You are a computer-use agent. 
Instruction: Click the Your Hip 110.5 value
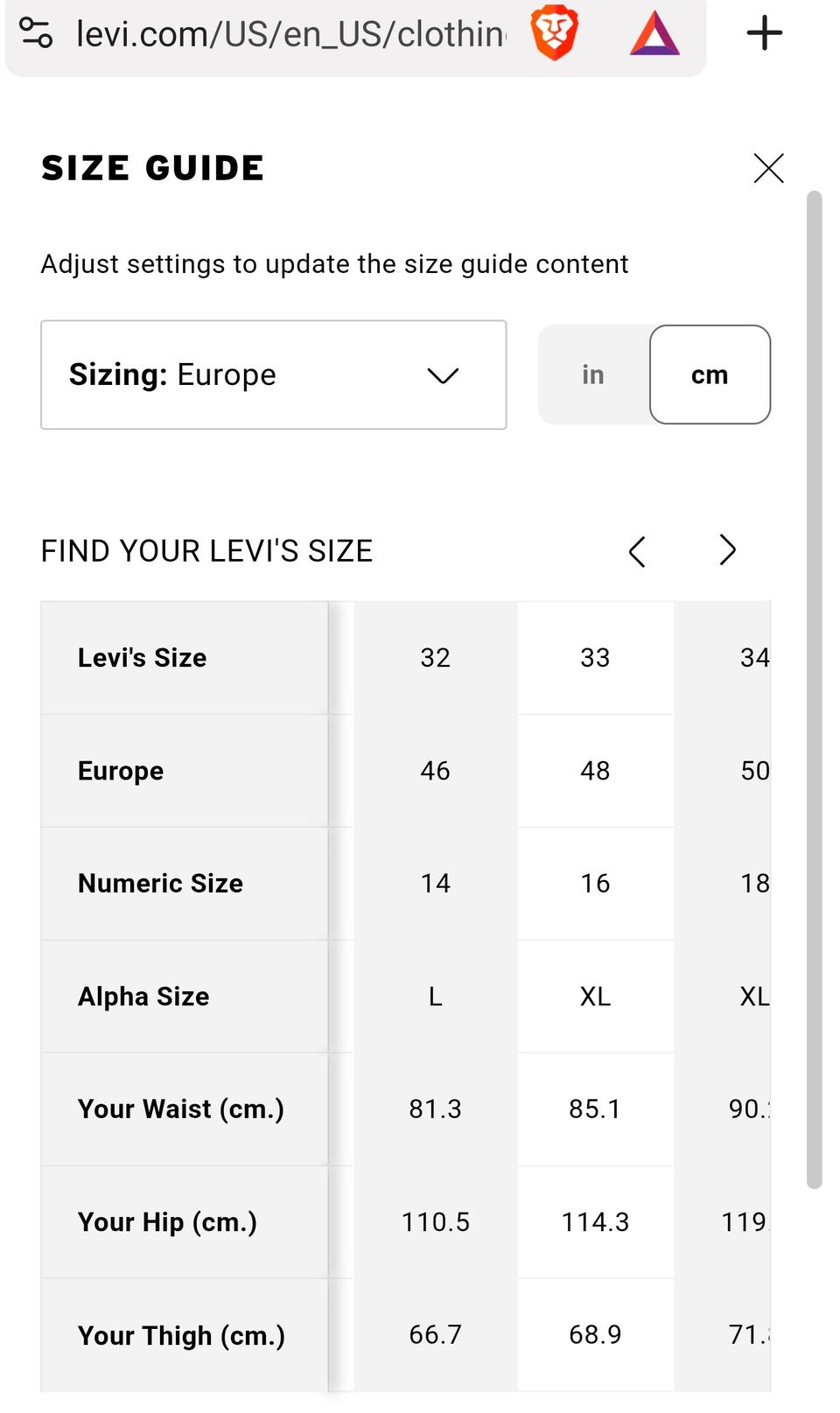pyautogui.click(x=435, y=1222)
